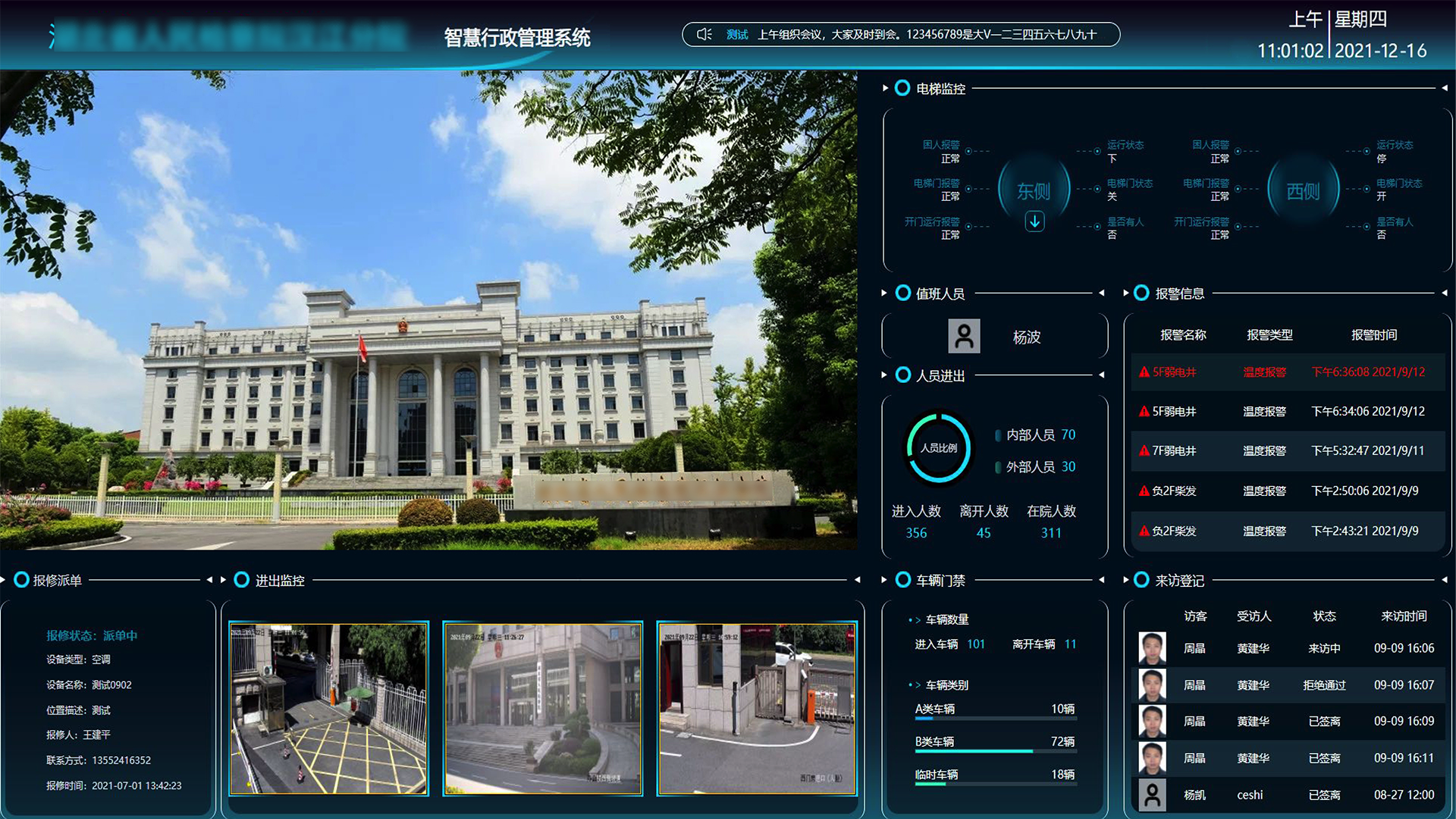Screen dimensions: 1456x819
Task: Click the 进出监控 ring icon
Action: [241, 579]
